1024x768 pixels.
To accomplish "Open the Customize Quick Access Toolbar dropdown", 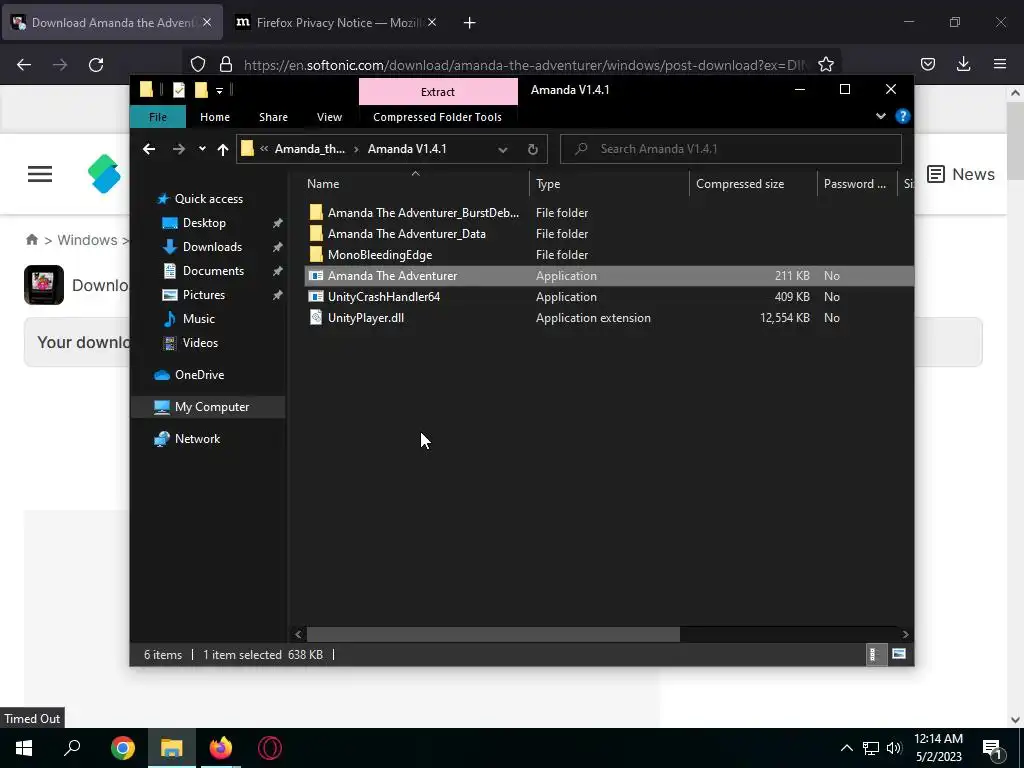I will click(x=219, y=91).
